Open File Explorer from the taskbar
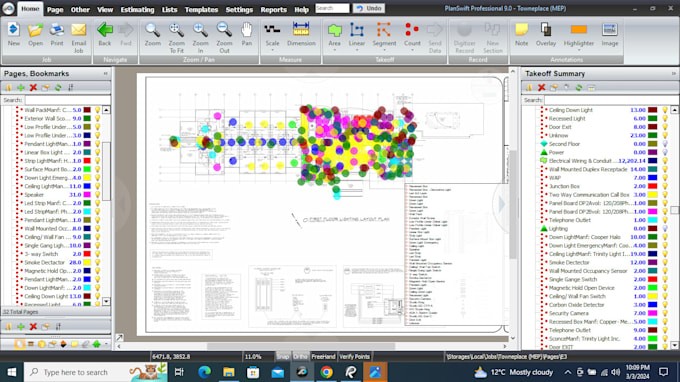The height and width of the screenshot is (382, 680). (x=229, y=372)
